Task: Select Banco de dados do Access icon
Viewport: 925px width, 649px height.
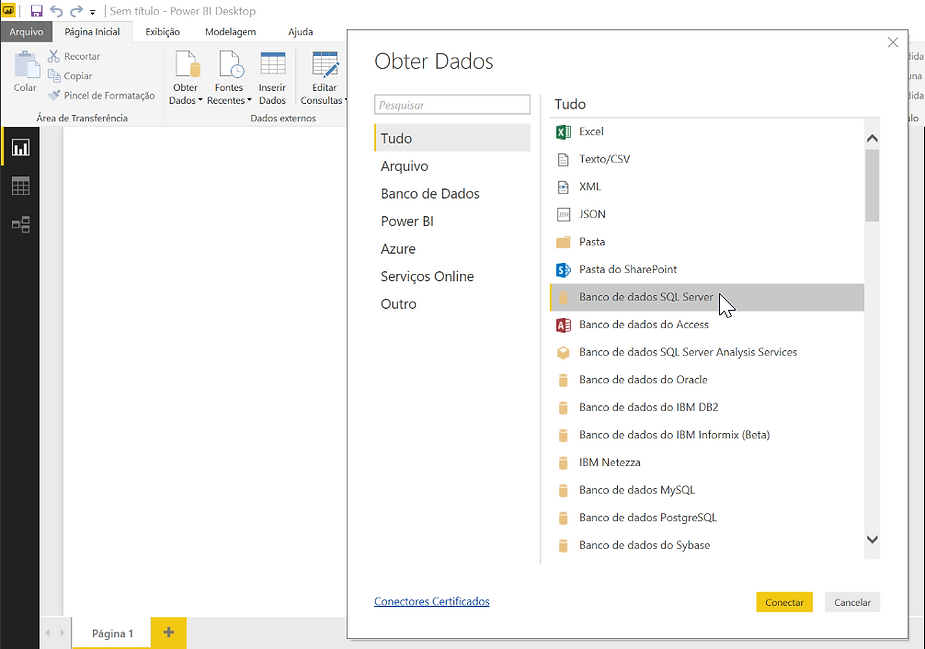Action: [563, 324]
